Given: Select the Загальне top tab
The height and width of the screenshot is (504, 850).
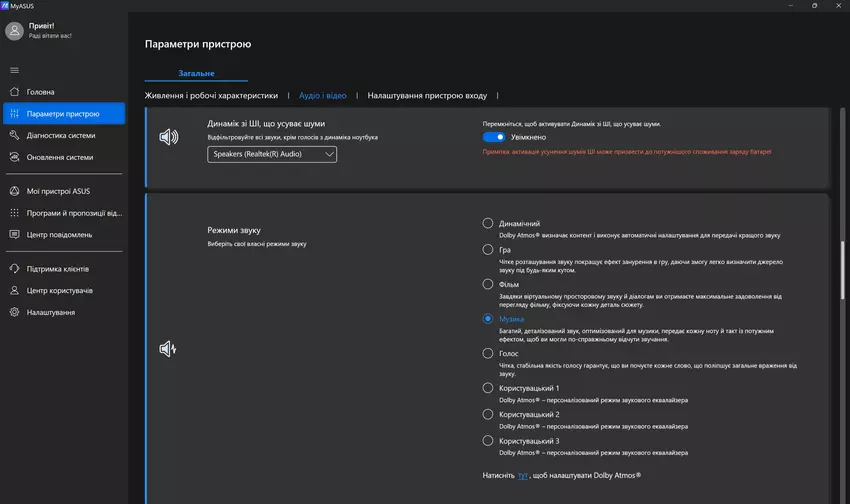Looking at the screenshot, I should tap(196, 73).
